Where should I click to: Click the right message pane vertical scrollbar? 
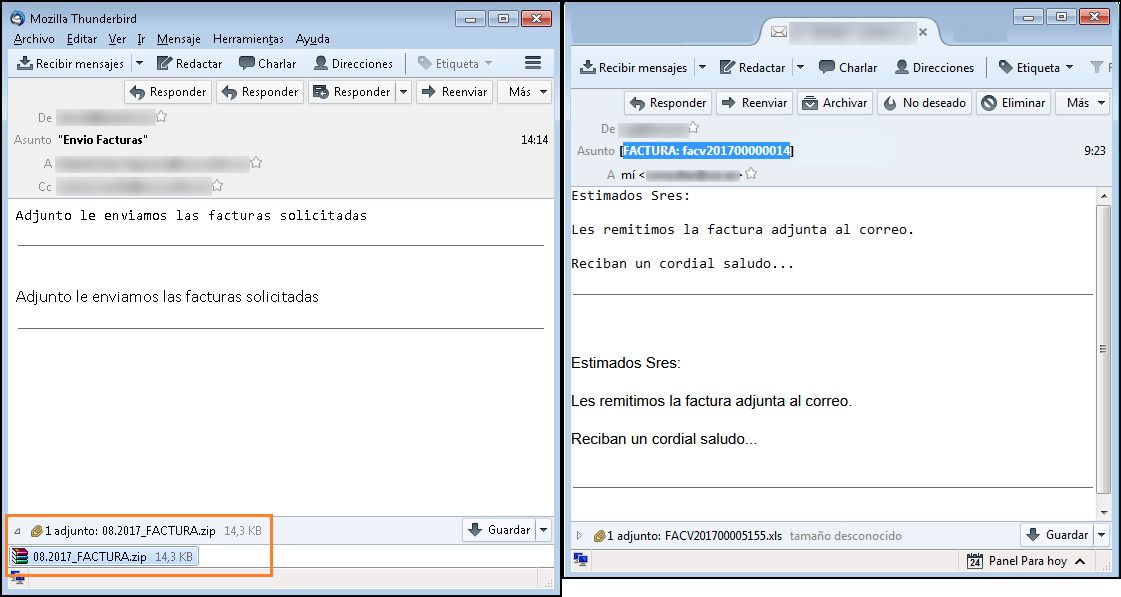[x=1103, y=350]
